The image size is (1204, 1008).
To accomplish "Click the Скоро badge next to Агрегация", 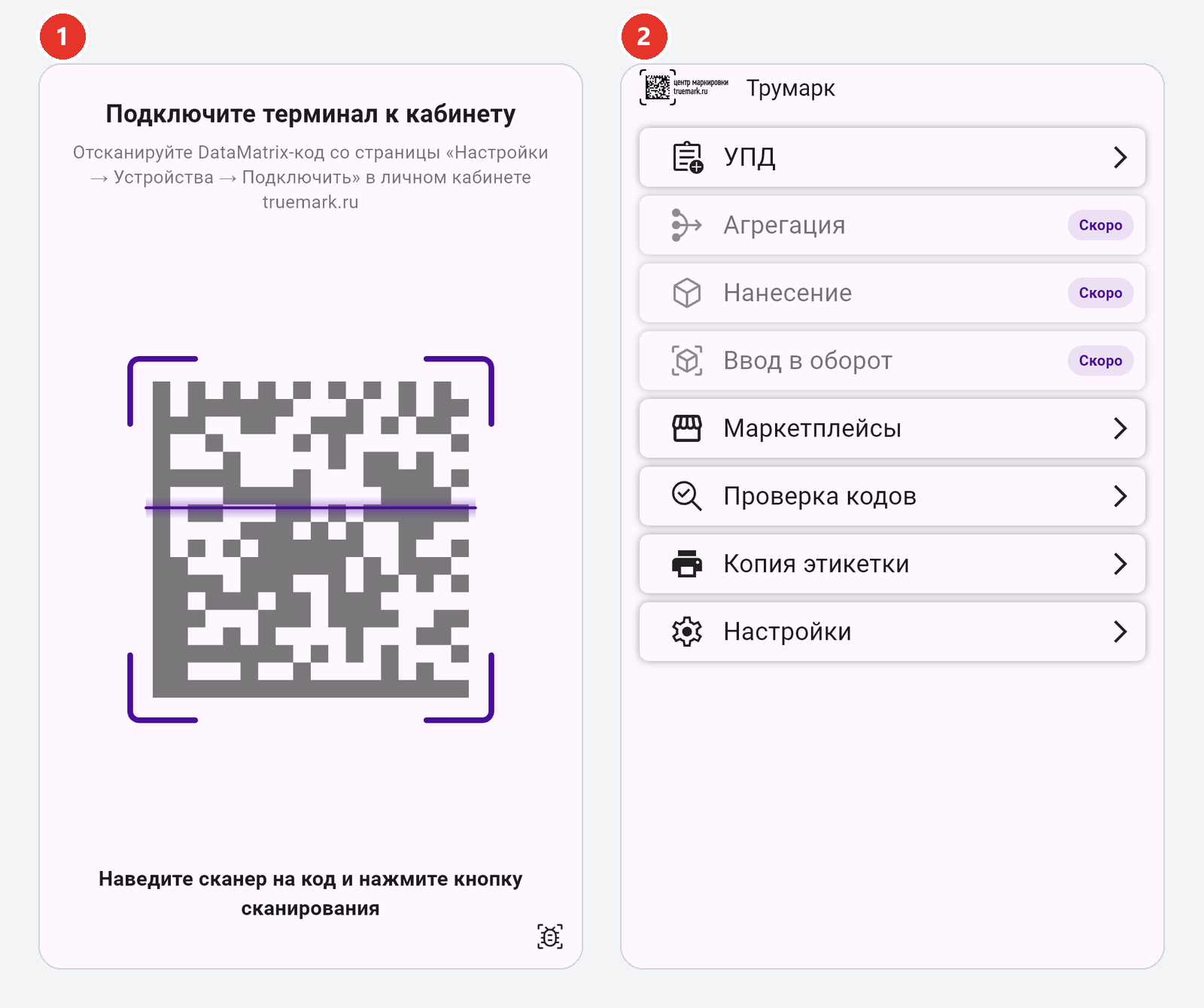I will [x=1100, y=225].
